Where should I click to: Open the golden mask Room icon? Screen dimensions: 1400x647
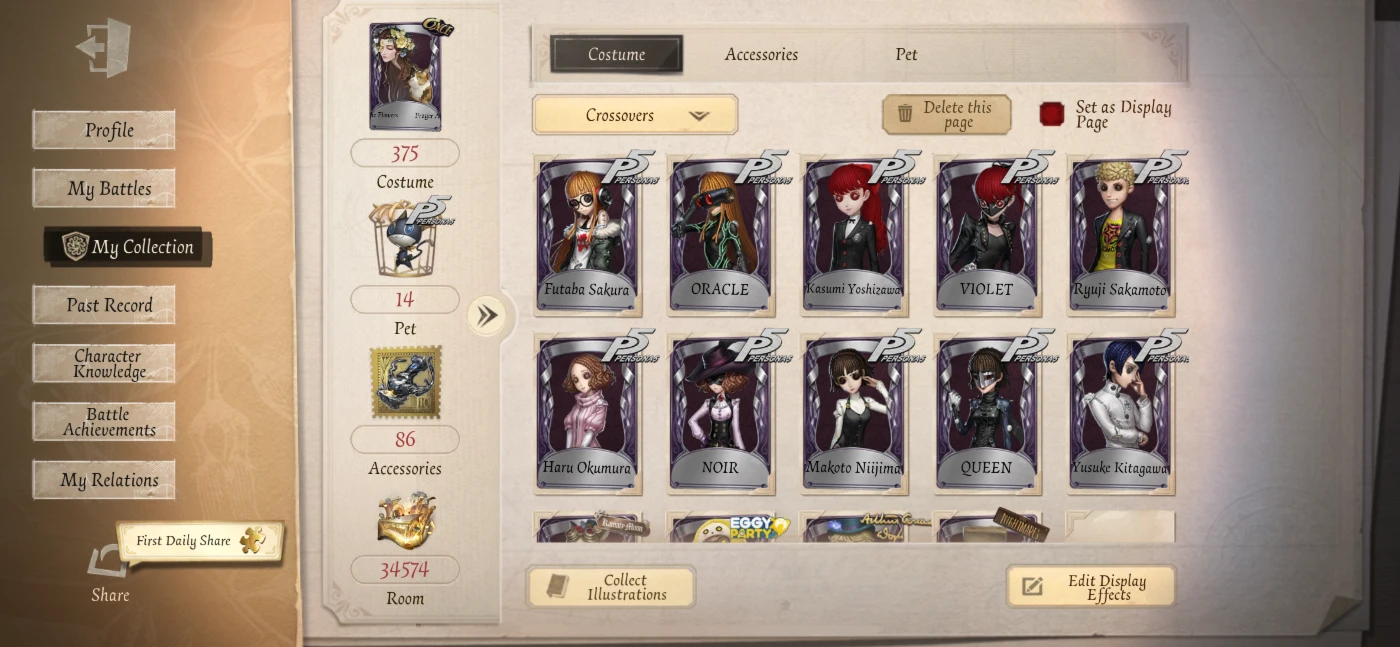pyautogui.click(x=405, y=521)
